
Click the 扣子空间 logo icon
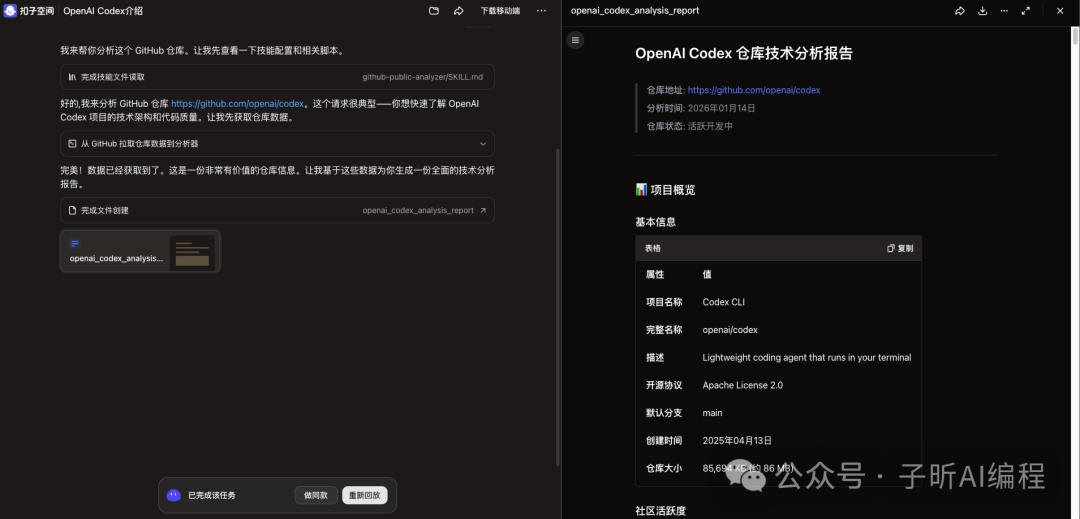[x=11, y=10]
